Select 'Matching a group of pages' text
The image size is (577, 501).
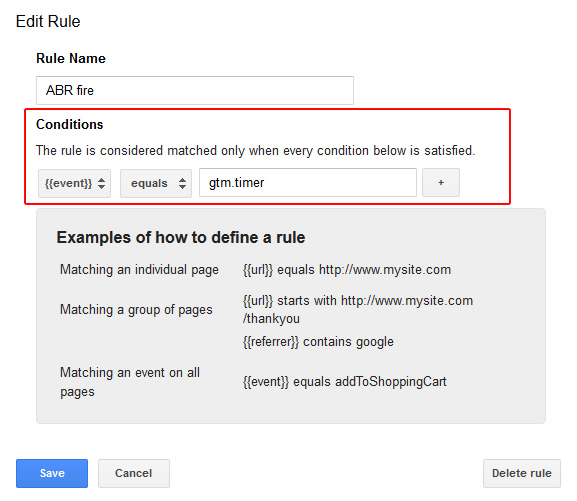tap(136, 310)
